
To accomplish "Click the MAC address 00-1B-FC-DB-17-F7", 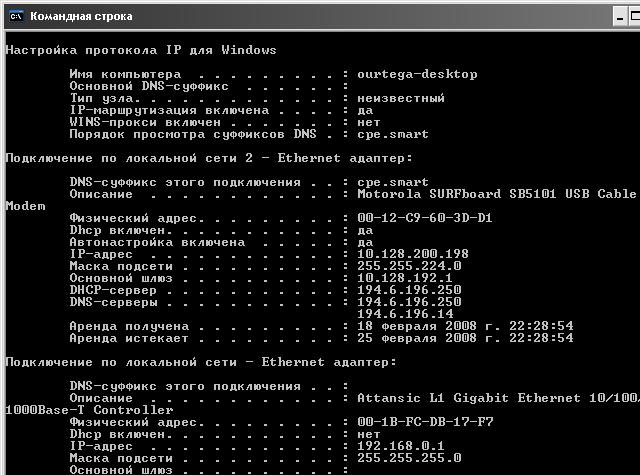I will pos(425,422).
